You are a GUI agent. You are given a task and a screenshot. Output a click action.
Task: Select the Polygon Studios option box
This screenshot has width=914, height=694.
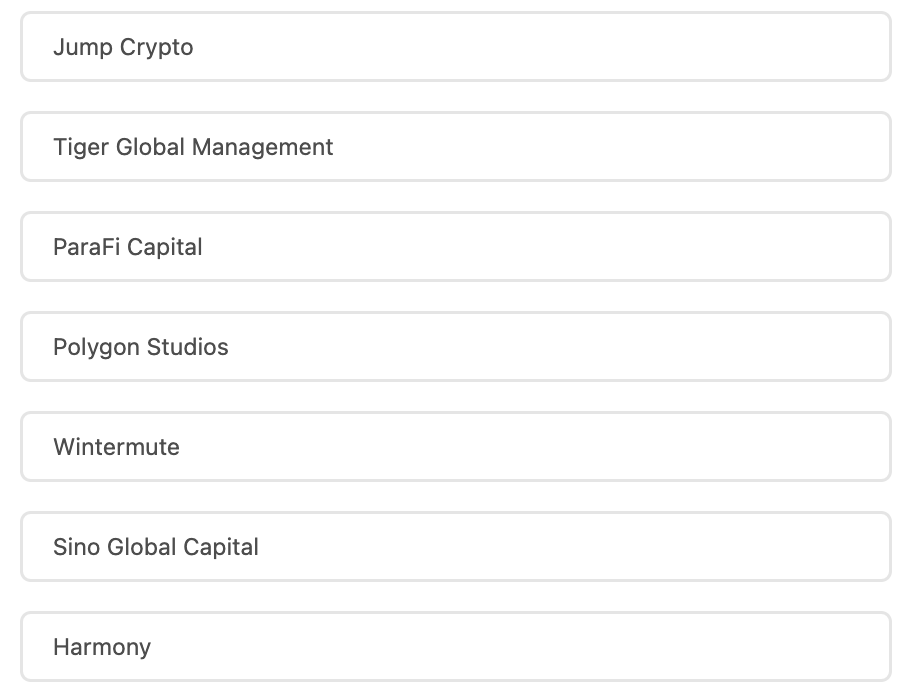455,347
